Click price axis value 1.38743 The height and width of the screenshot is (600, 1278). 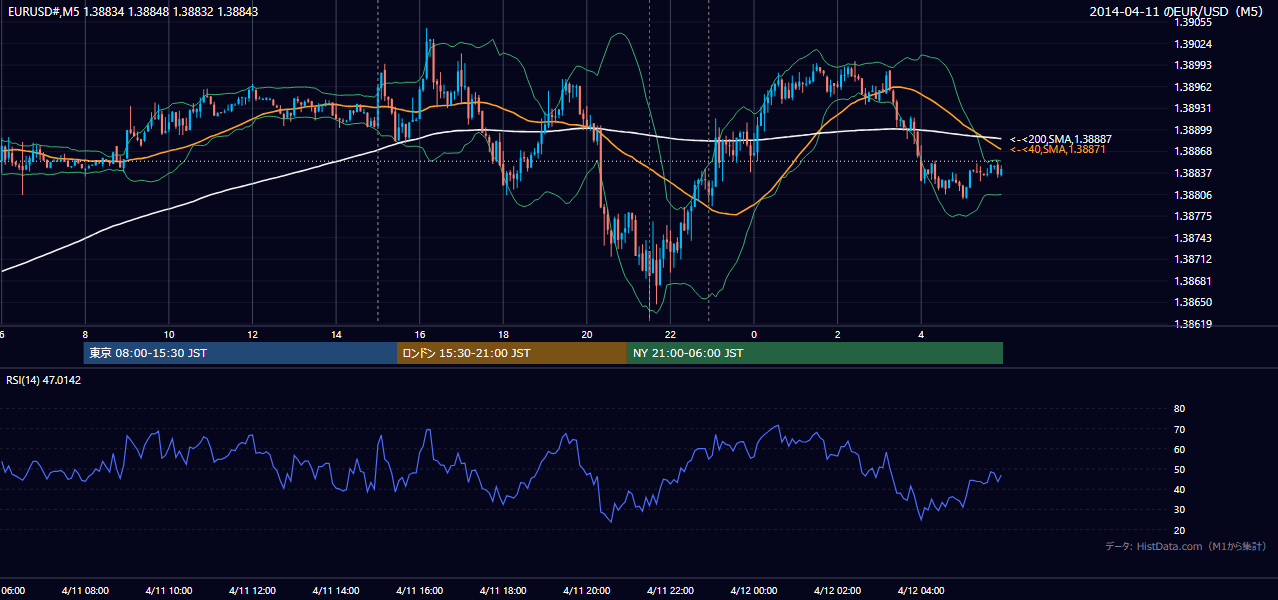point(1194,238)
